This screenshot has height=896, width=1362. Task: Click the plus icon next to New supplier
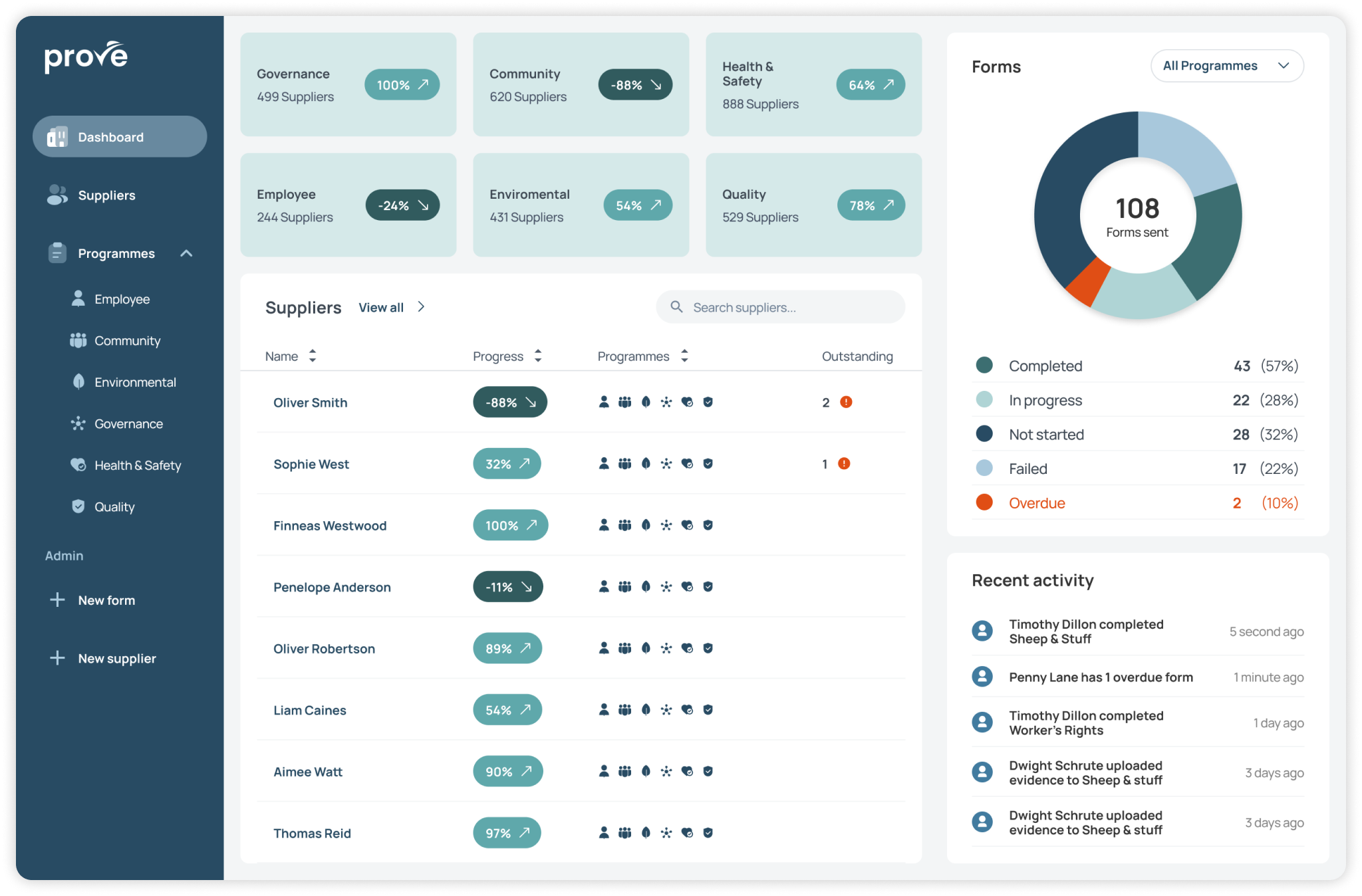[57, 658]
